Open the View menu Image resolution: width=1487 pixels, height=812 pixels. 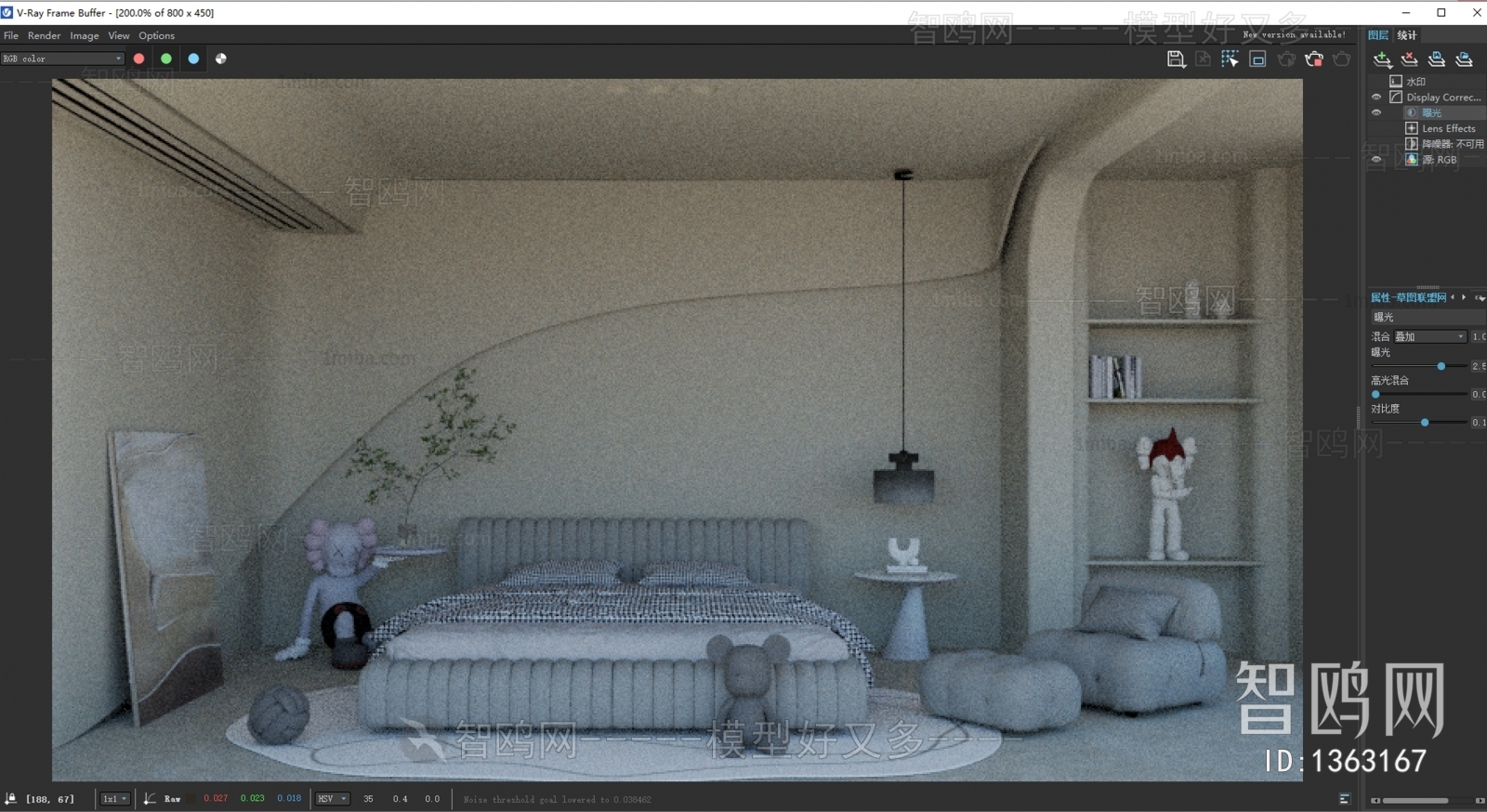pos(119,35)
